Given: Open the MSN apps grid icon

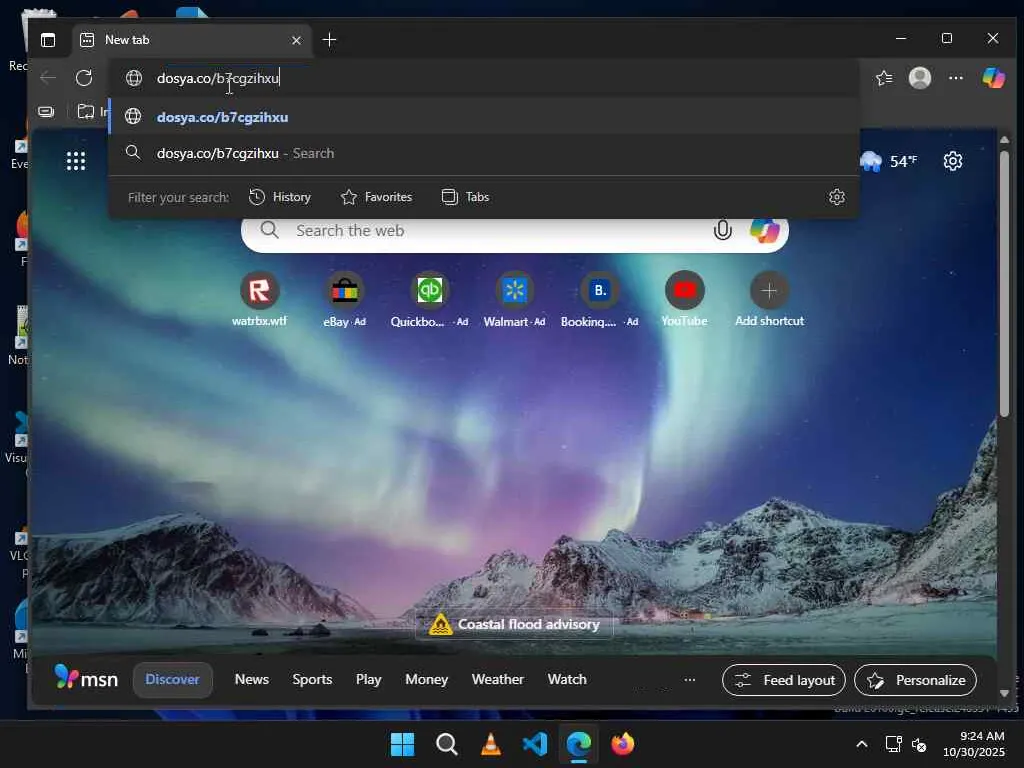Looking at the screenshot, I should click(x=76, y=161).
